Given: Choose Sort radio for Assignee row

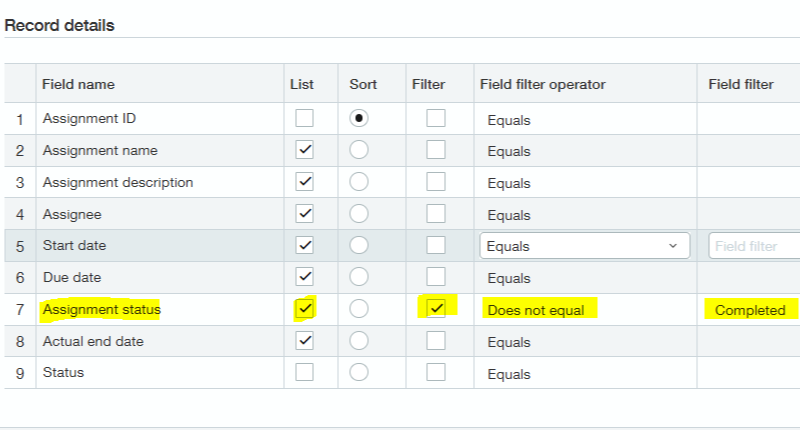Looking at the screenshot, I should pos(359,214).
